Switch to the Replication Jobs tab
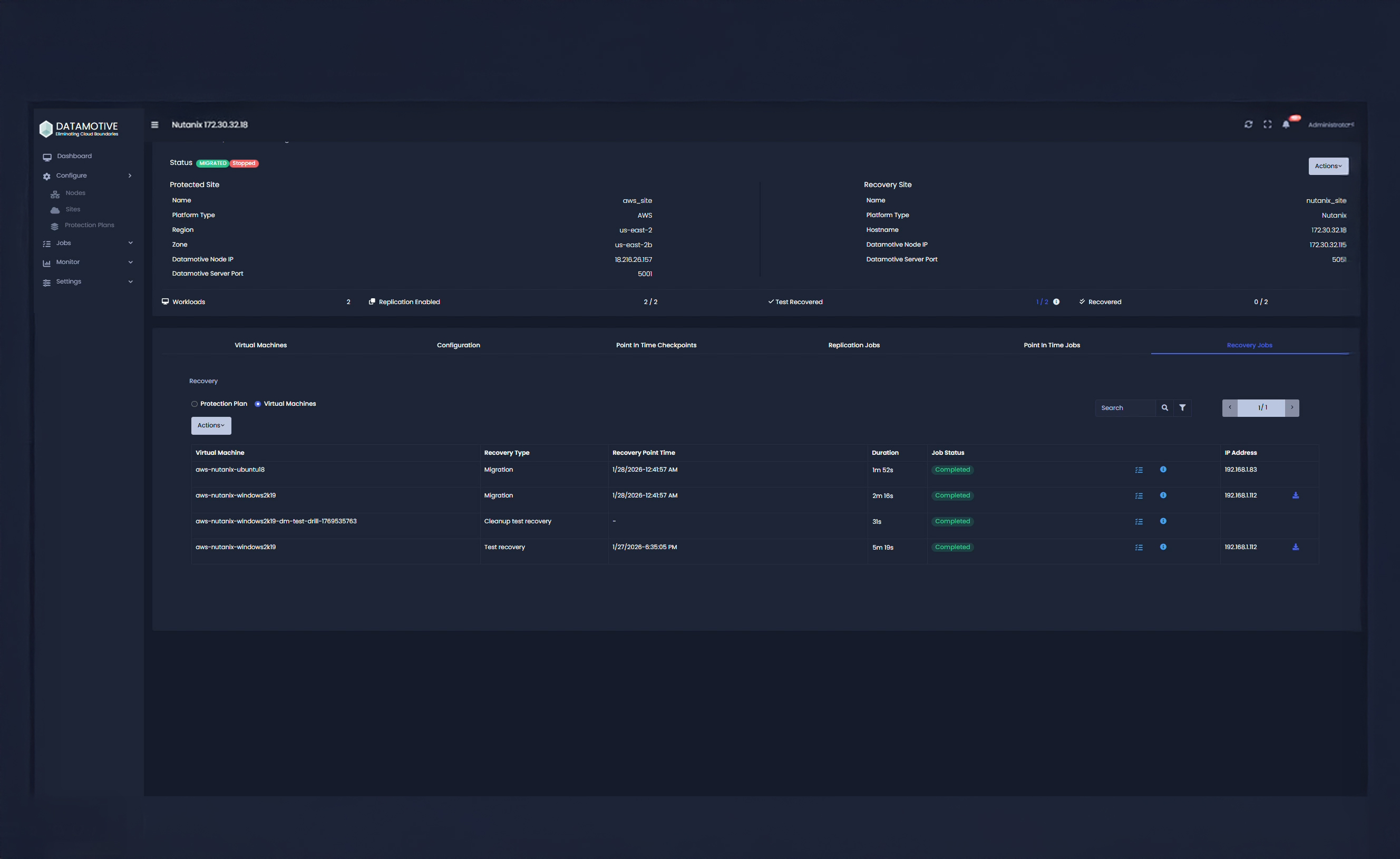This screenshot has width=1400, height=859. point(853,345)
